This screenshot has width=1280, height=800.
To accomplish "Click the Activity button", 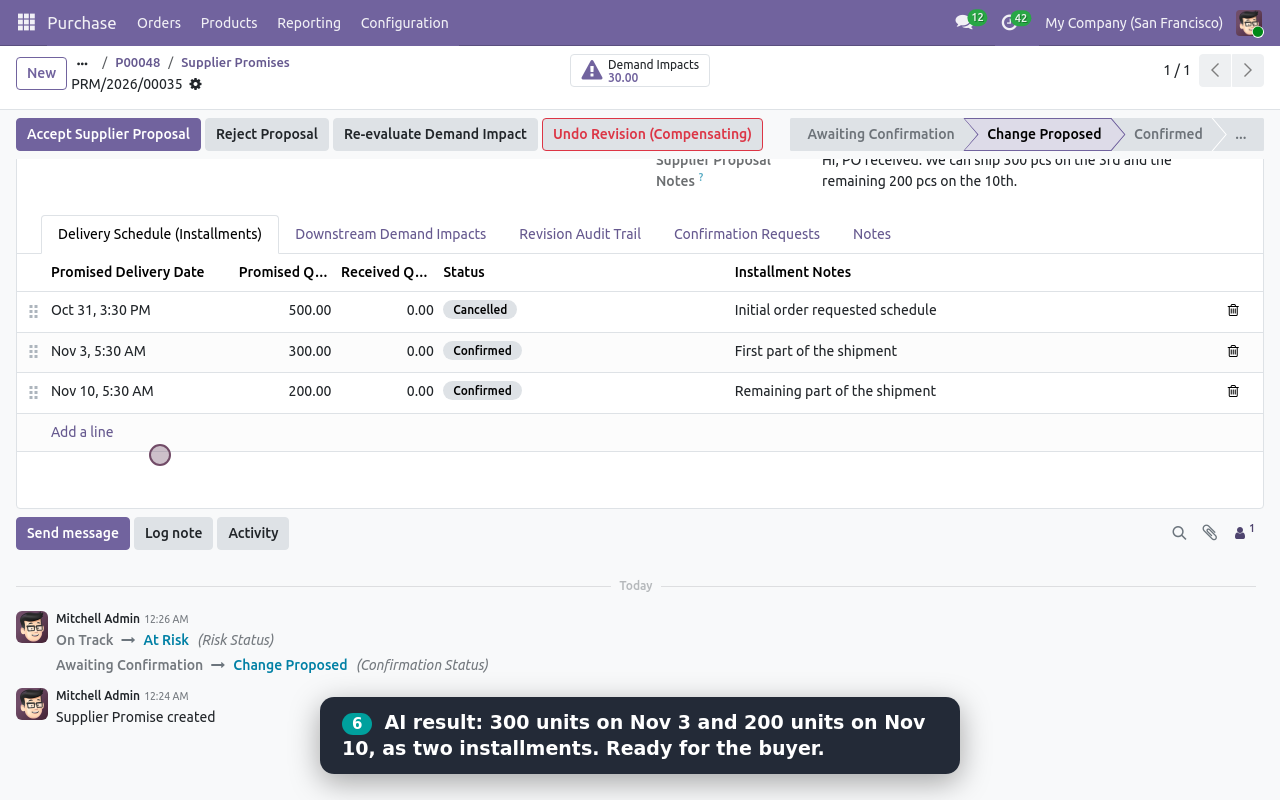I will [253, 533].
